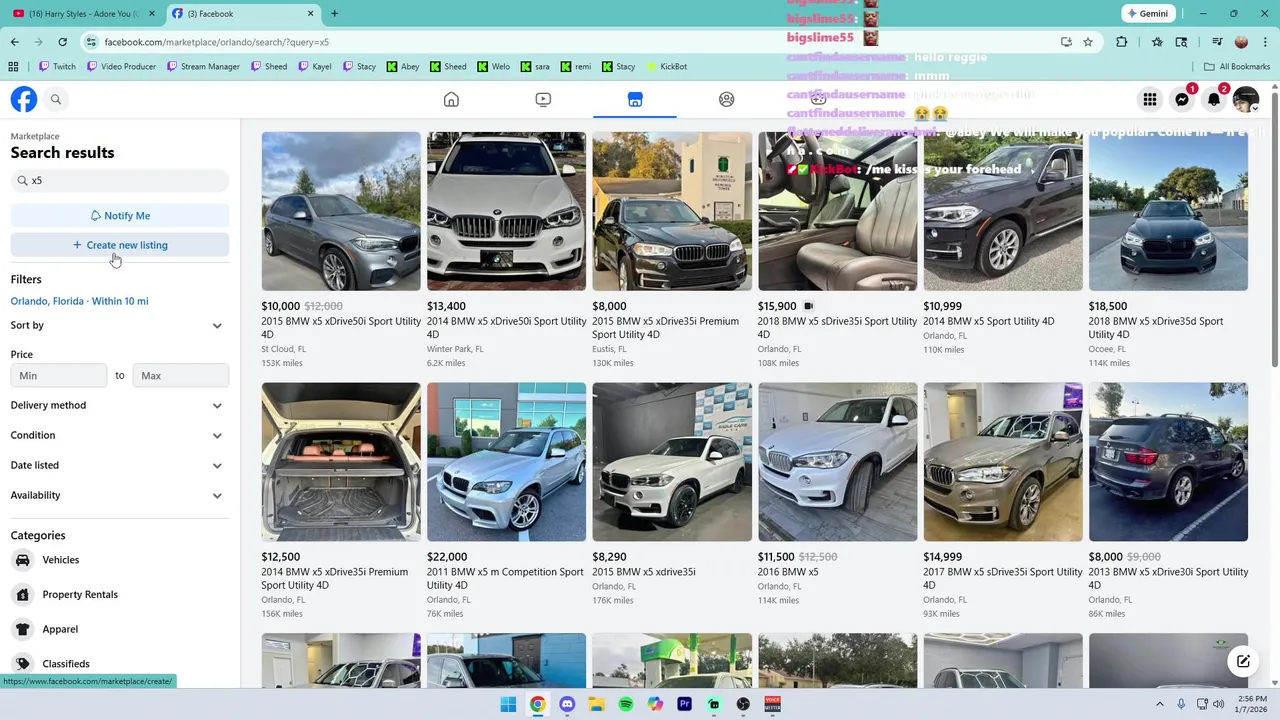Open Spotify from the taskbar
Viewport: 1280px width, 720px height.
pos(626,704)
